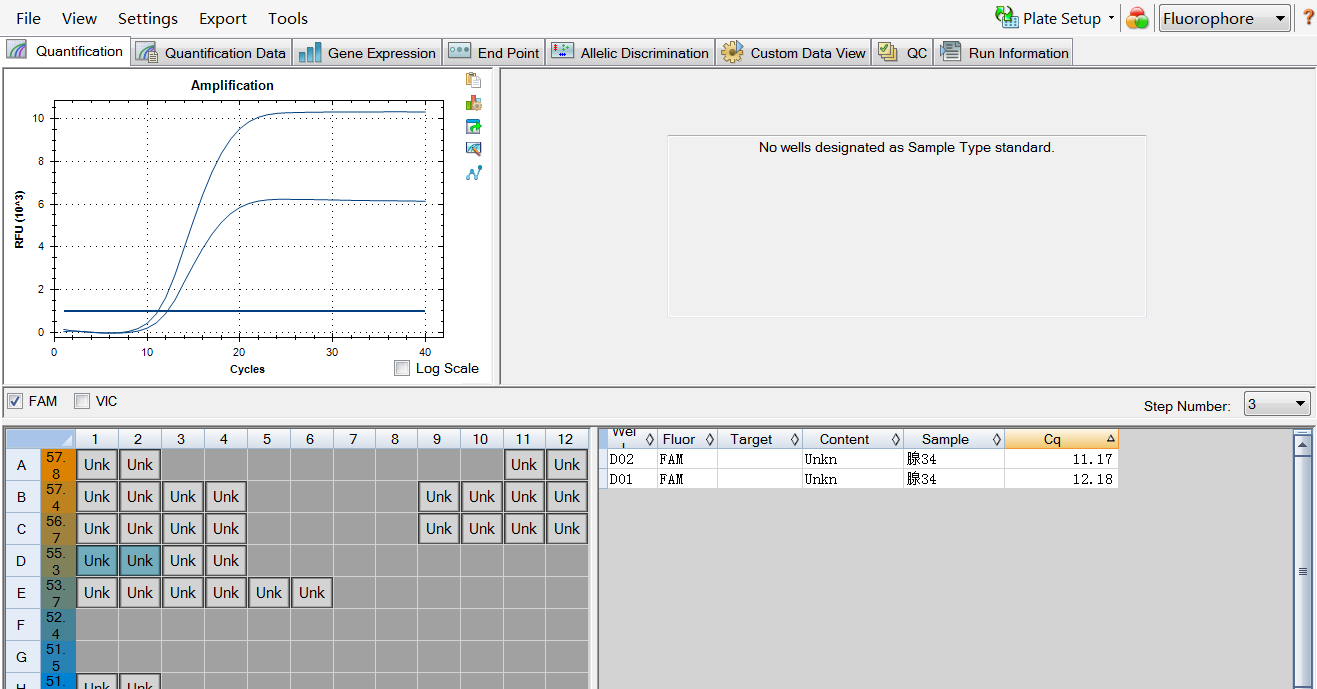Click the baseline threshold curve icon

click(474, 172)
